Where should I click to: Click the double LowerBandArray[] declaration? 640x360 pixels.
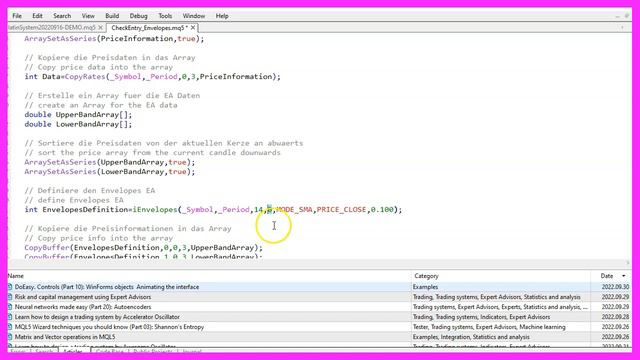coord(78,124)
